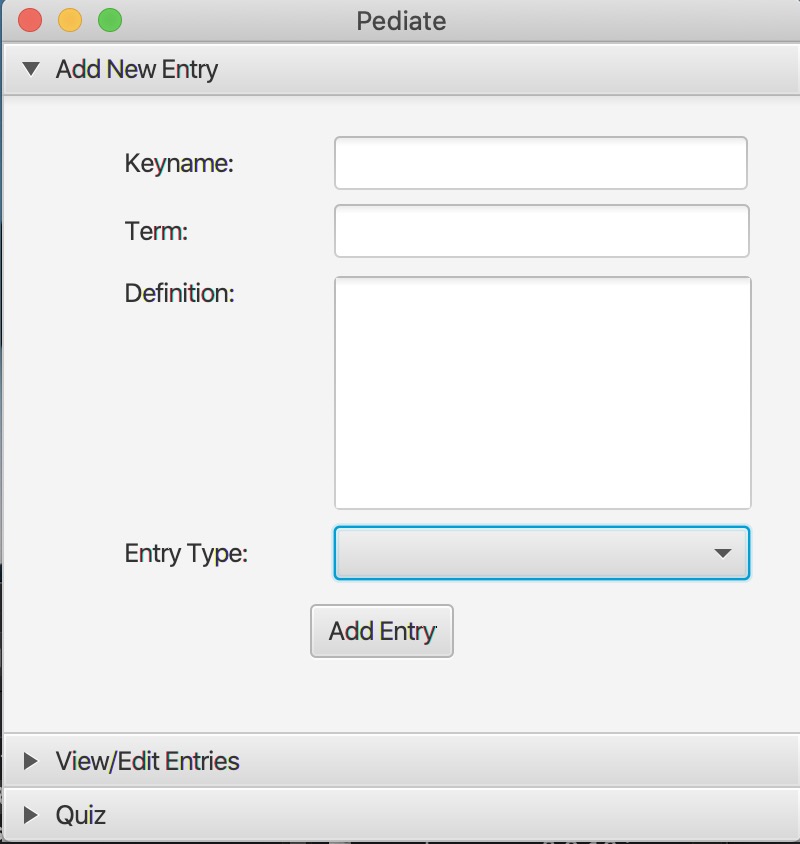
Task: Click the Entry Type label
Action: point(186,553)
